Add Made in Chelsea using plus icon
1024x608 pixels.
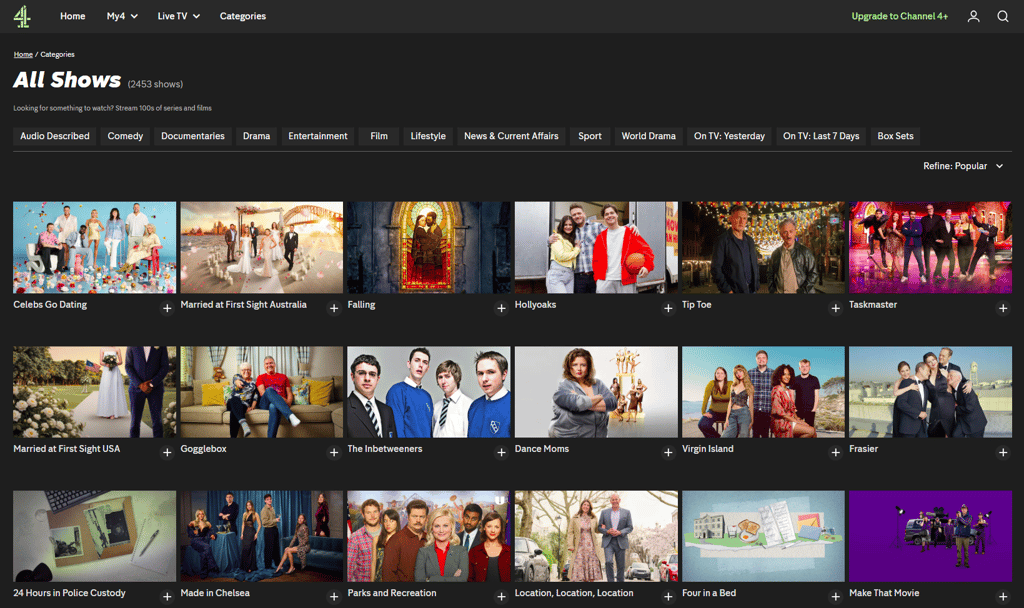pos(334,597)
